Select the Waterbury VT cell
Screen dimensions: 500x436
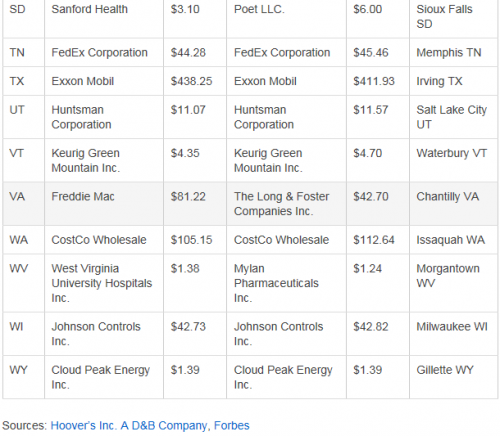(454, 160)
